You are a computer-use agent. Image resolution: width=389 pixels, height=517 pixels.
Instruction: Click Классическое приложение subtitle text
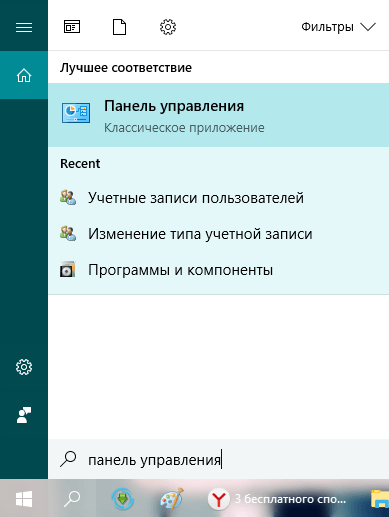[x=184, y=128]
